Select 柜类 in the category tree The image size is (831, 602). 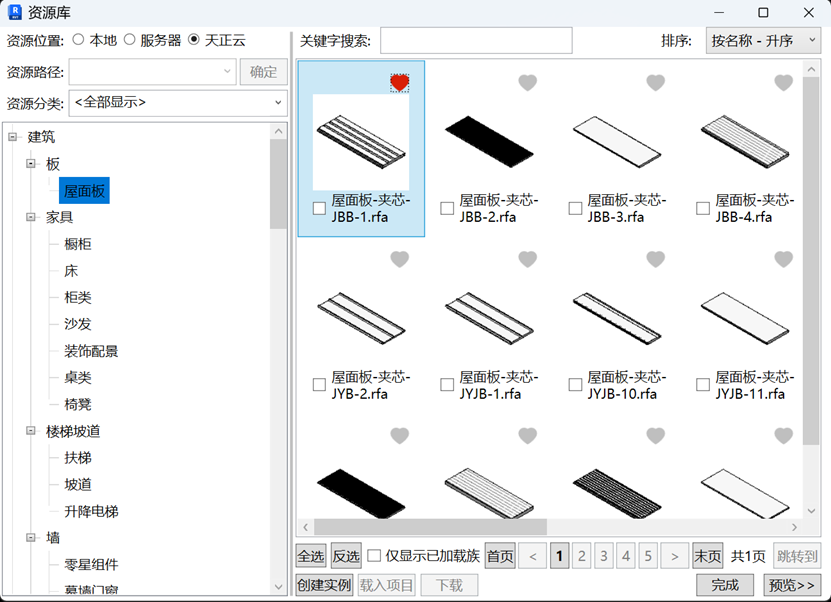tap(78, 297)
